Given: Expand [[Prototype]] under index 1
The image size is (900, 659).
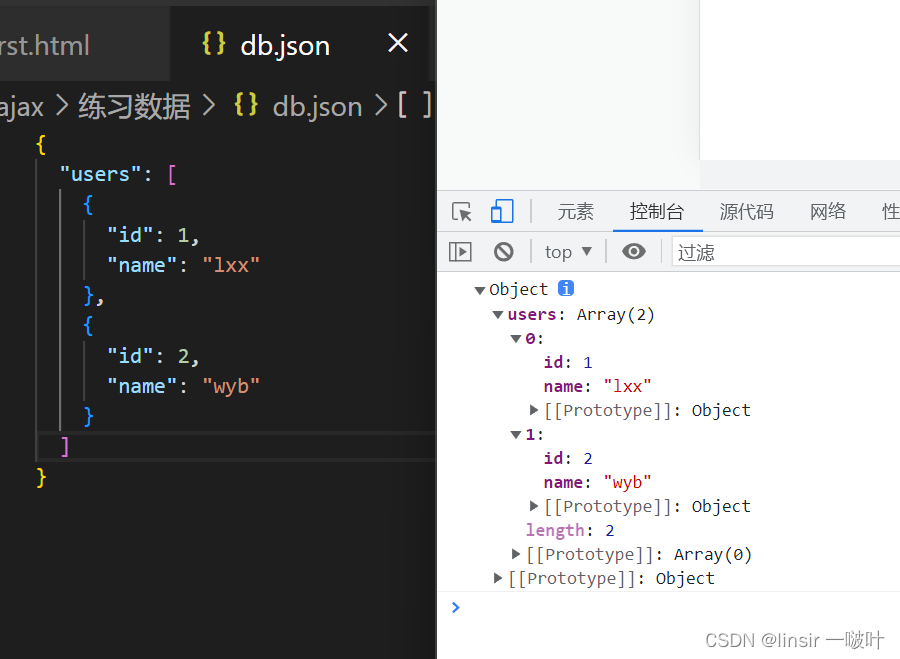Looking at the screenshot, I should pyautogui.click(x=533, y=505).
